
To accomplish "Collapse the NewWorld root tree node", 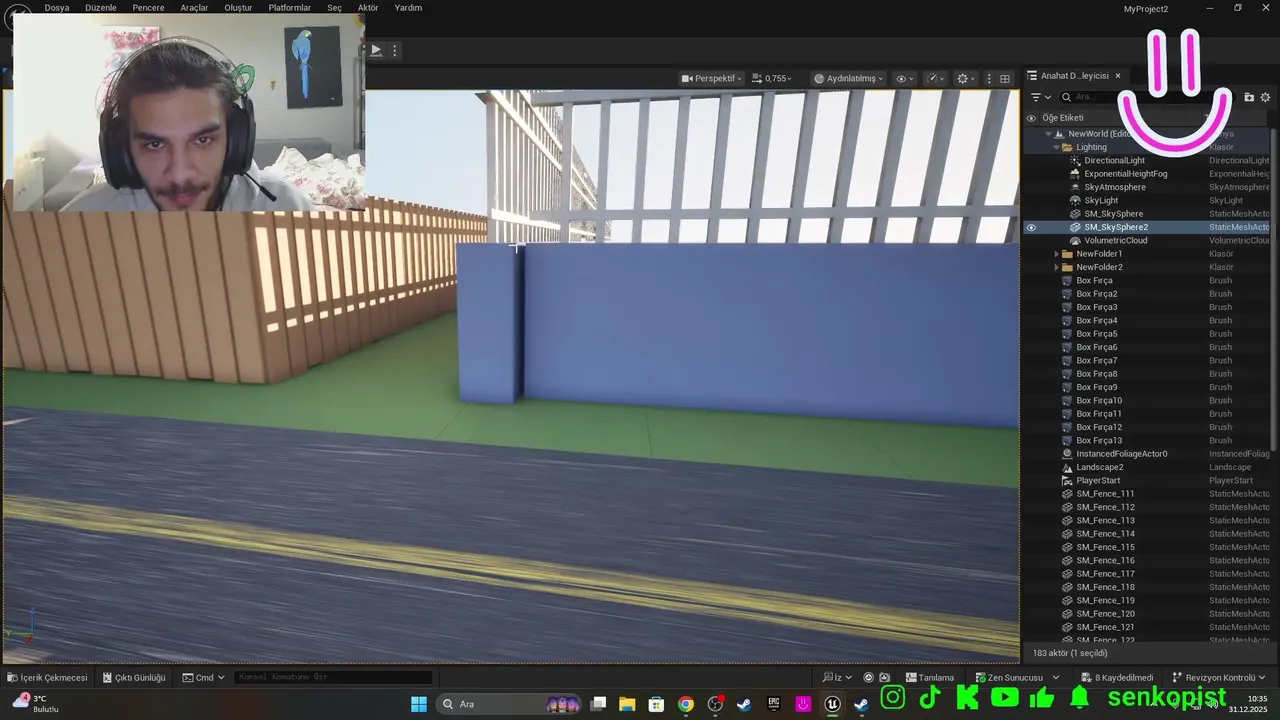I will click(x=1048, y=134).
